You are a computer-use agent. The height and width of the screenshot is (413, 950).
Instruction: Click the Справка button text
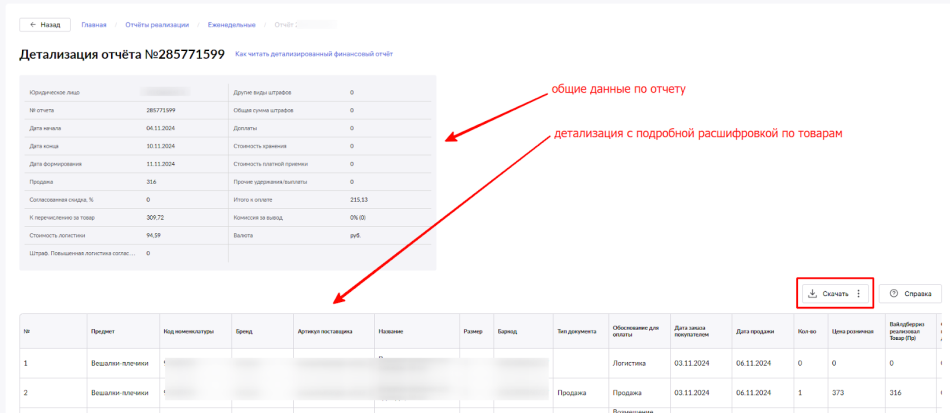click(x=917, y=294)
